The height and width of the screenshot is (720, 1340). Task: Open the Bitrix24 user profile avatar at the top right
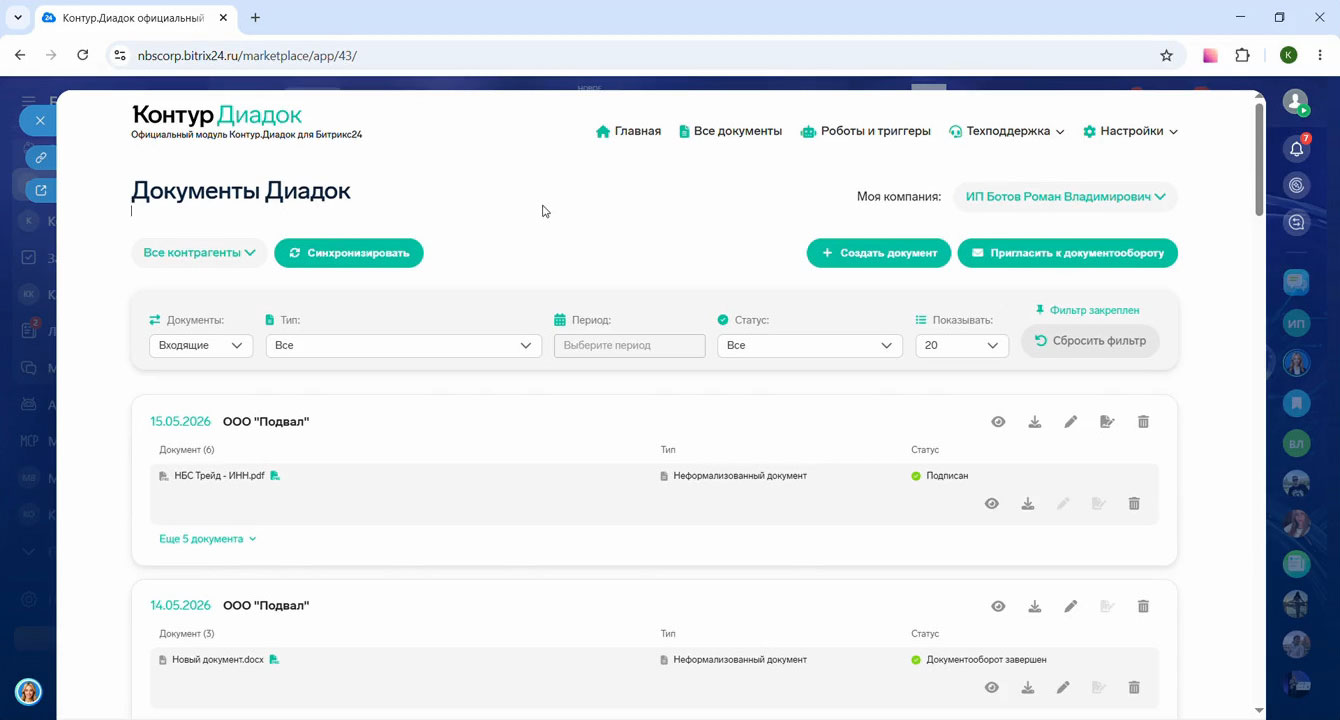(1296, 101)
